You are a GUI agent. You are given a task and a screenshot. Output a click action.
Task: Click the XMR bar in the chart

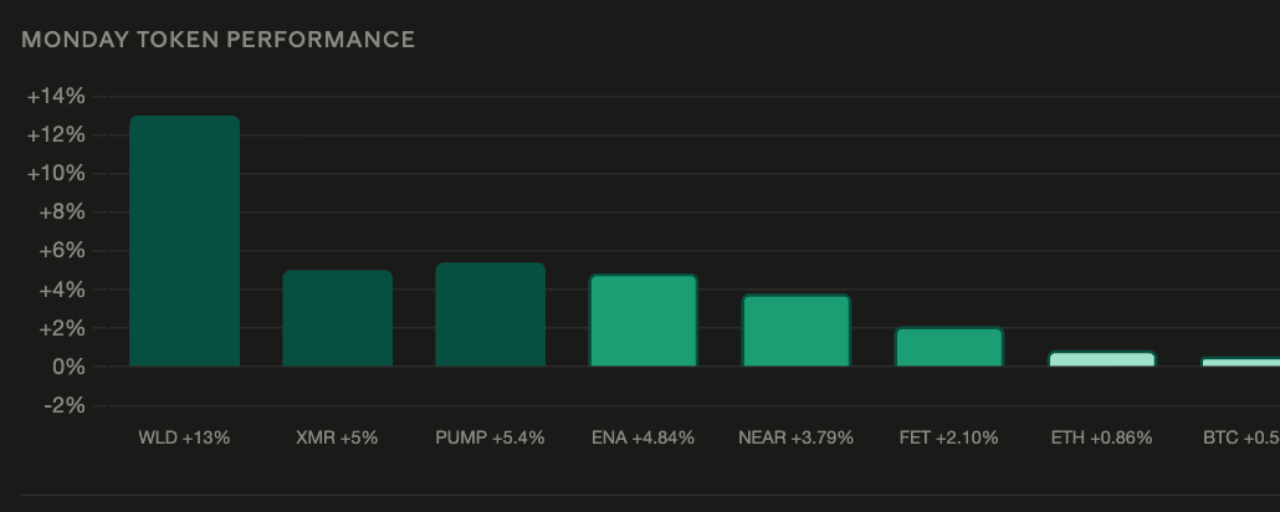[x=338, y=318]
